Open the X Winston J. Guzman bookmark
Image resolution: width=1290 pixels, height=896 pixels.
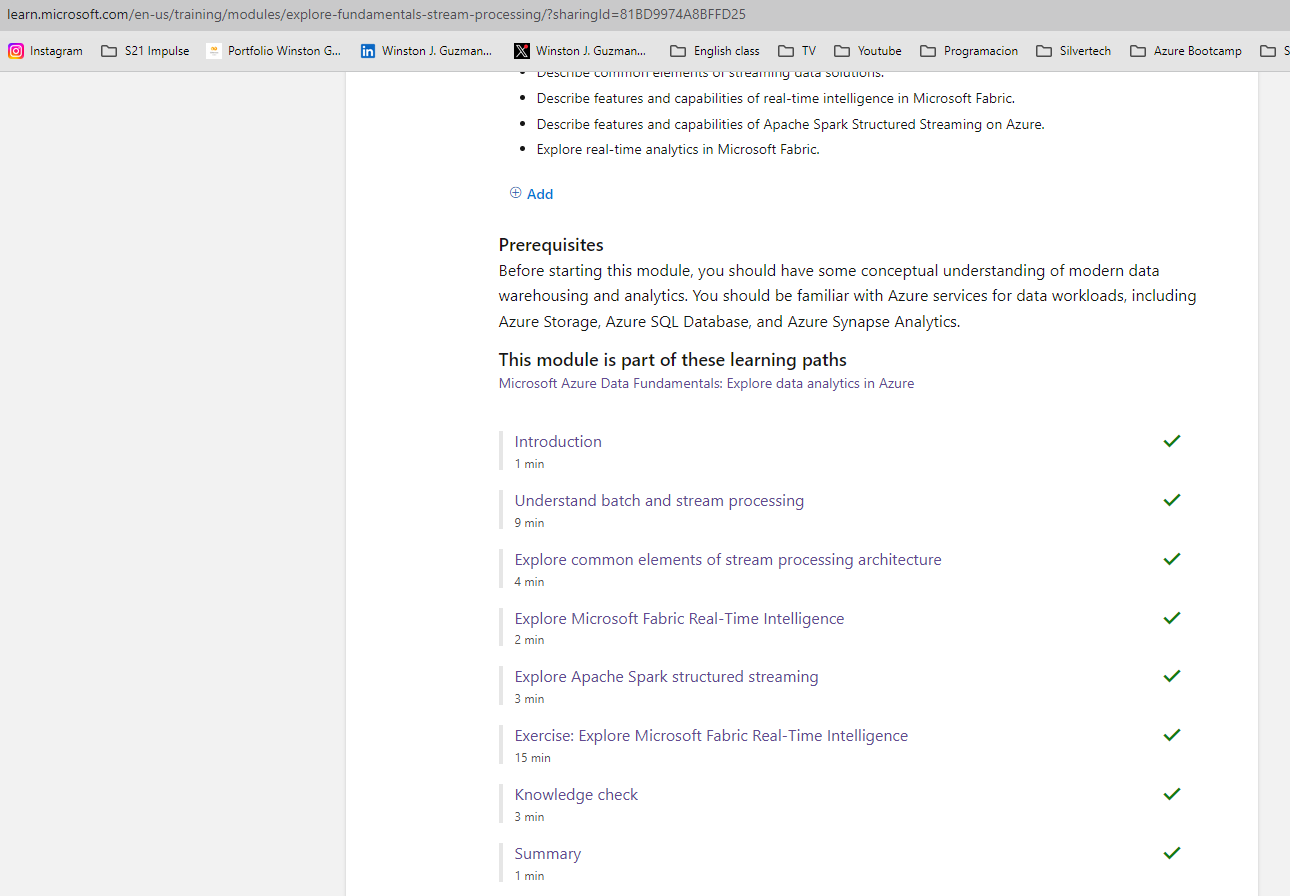click(580, 51)
